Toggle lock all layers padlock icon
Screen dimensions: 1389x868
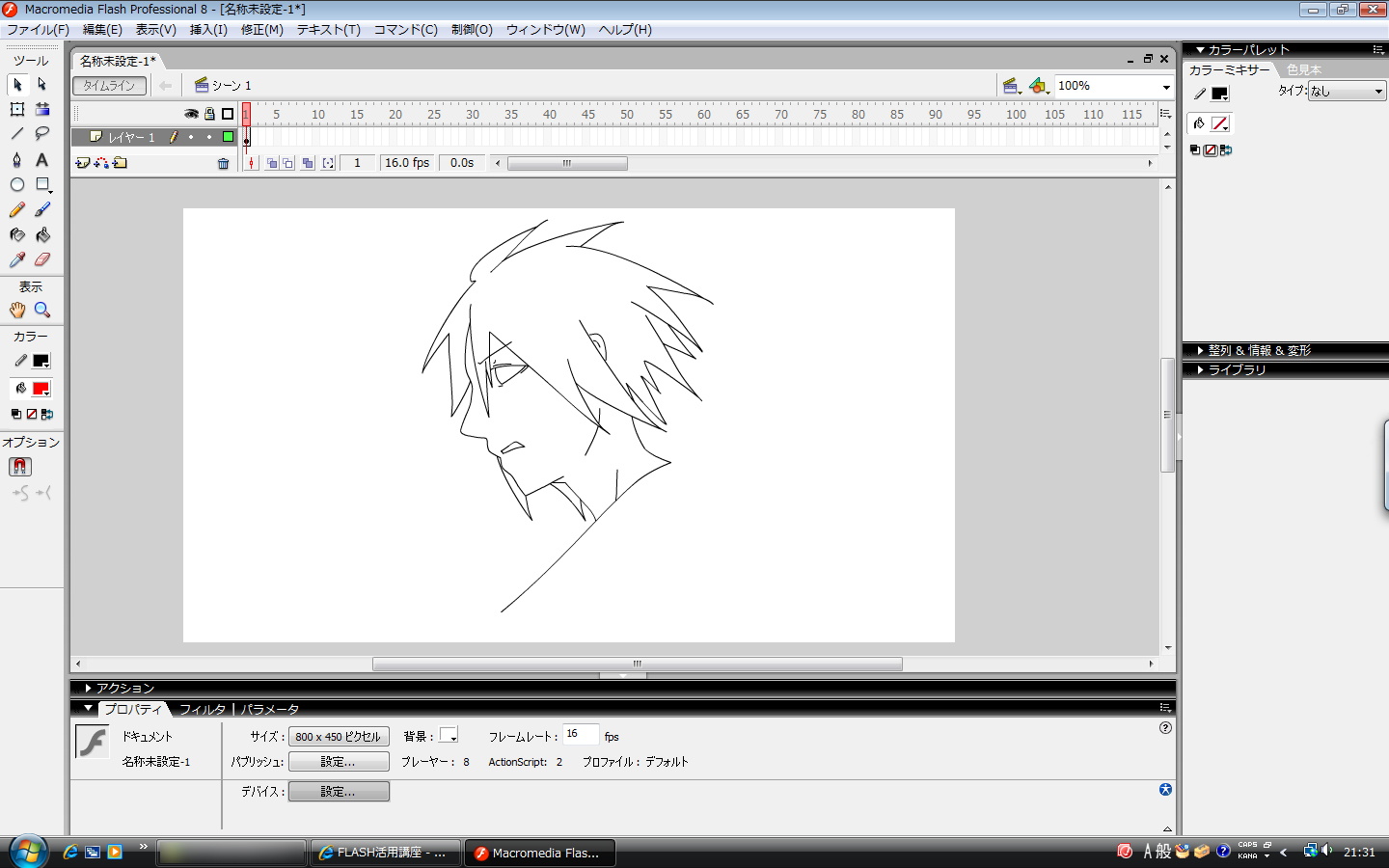[x=209, y=114]
